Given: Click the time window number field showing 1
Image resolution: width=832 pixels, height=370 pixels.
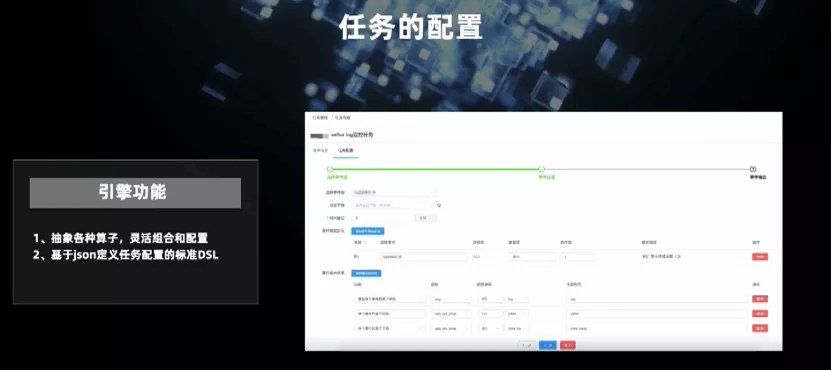Looking at the screenshot, I should 382,218.
